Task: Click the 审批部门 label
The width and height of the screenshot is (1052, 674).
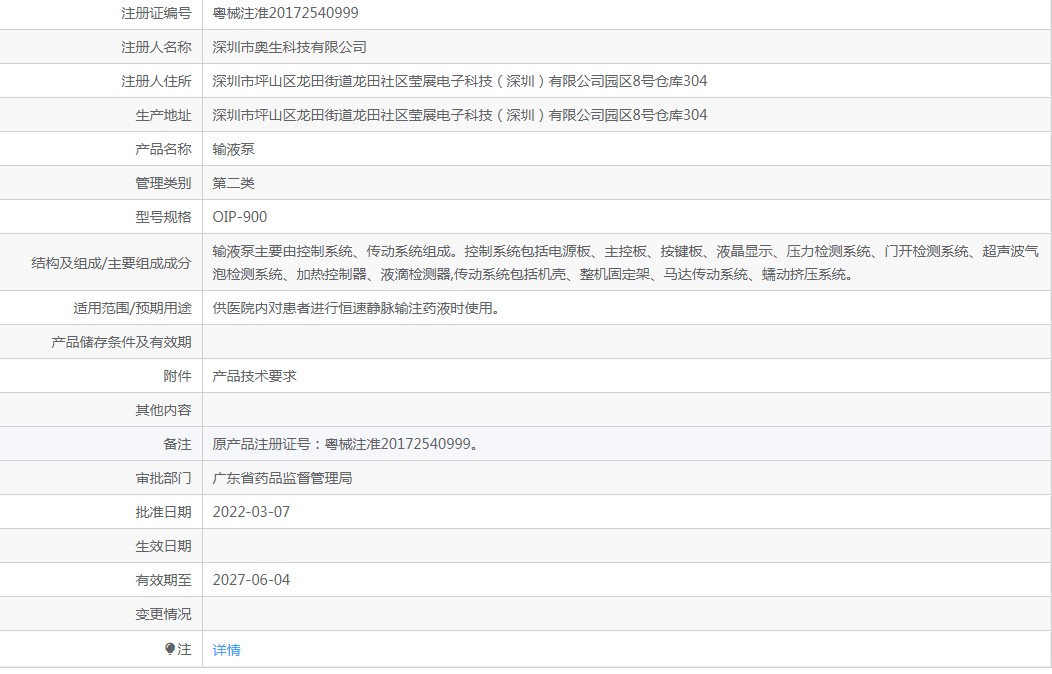Action: (x=163, y=478)
